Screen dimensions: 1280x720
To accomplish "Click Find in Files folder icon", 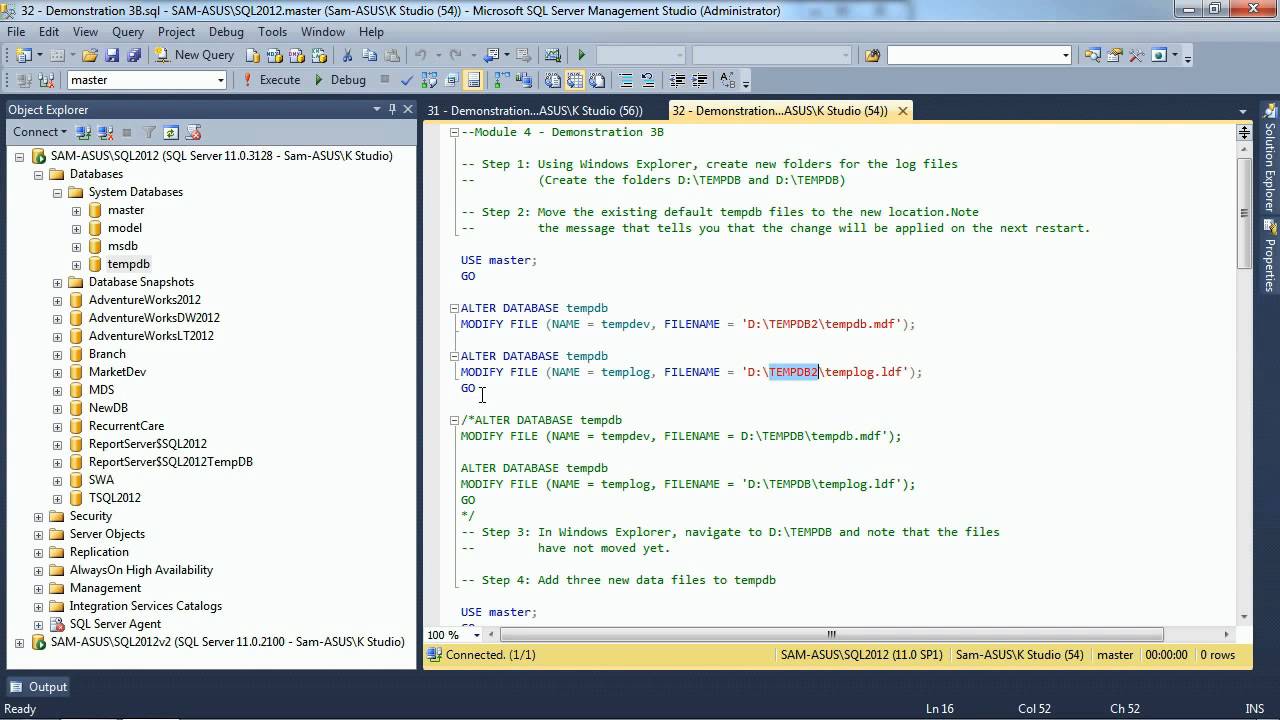I will click(872, 55).
